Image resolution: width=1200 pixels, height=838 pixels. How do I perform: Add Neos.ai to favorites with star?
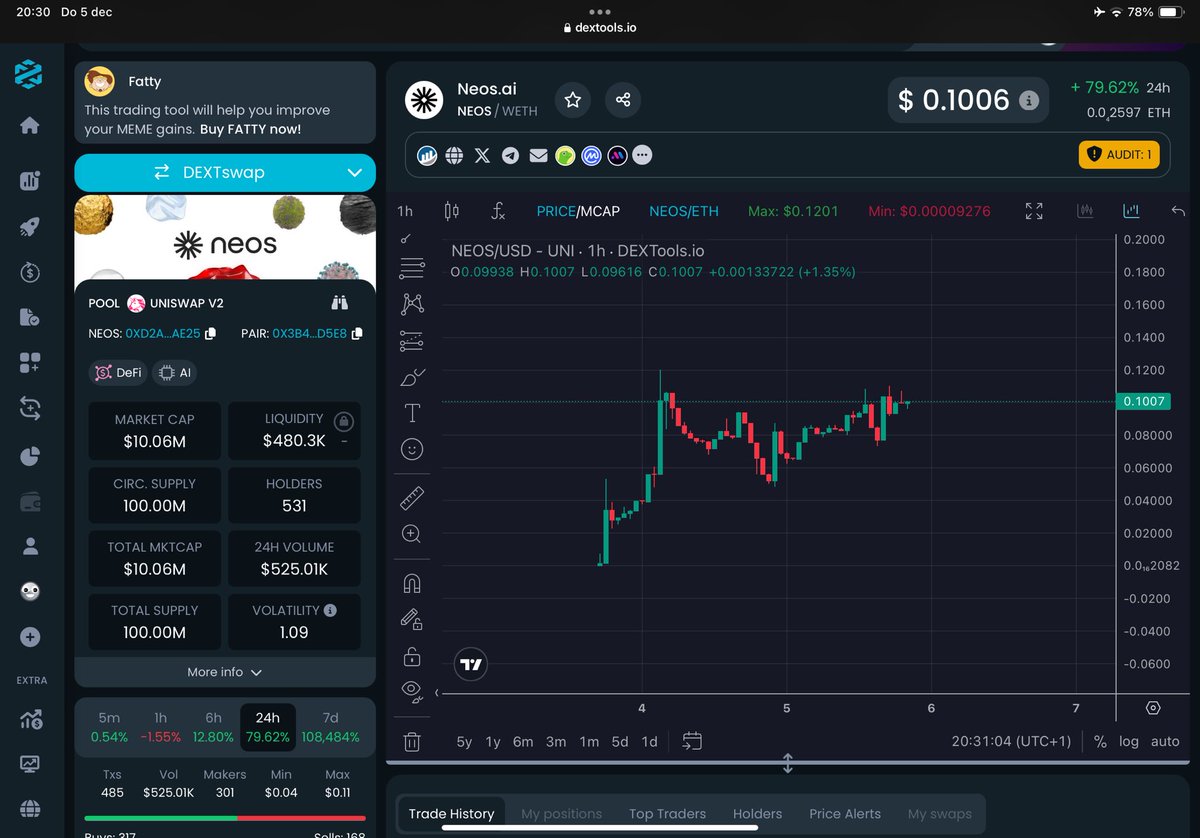click(x=573, y=100)
